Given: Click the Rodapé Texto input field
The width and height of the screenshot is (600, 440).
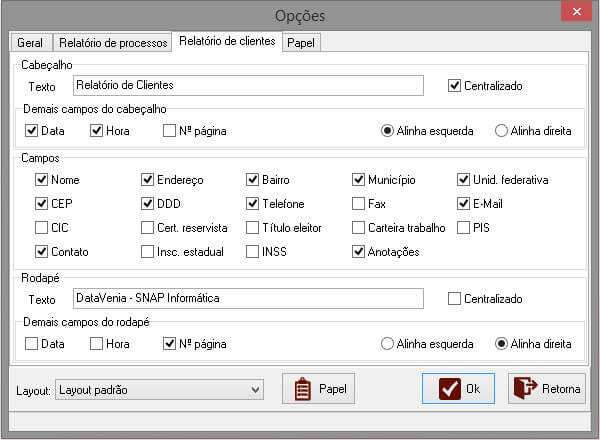Looking at the screenshot, I should tap(248, 298).
